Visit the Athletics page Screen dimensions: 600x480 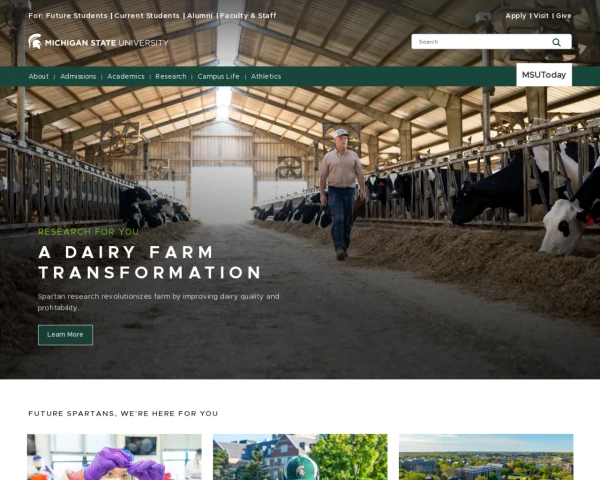266,77
